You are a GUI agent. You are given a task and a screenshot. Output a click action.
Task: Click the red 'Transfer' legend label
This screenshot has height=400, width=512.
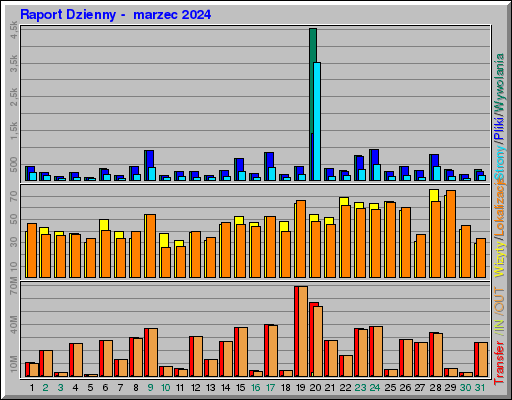coord(499,363)
